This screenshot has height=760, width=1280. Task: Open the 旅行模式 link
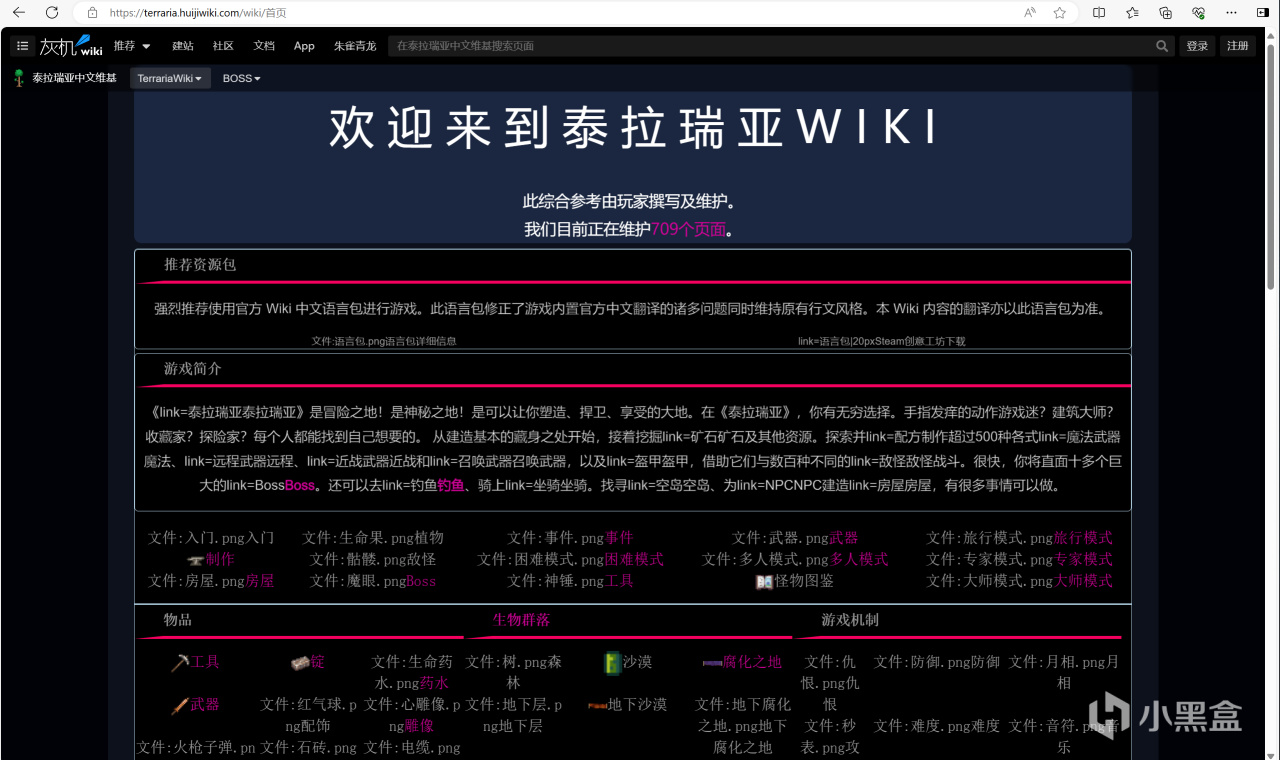1083,538
